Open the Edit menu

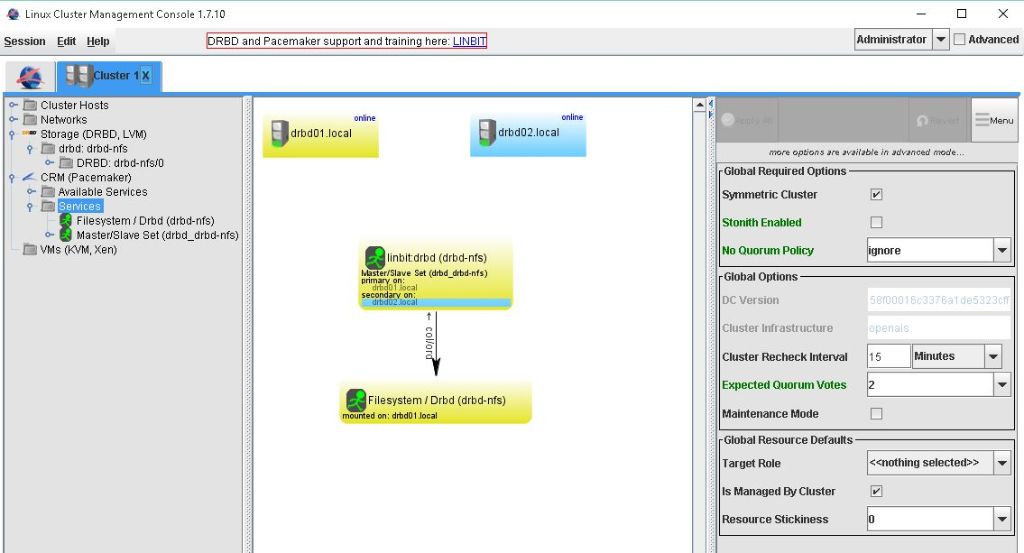(x=67, y=41)
